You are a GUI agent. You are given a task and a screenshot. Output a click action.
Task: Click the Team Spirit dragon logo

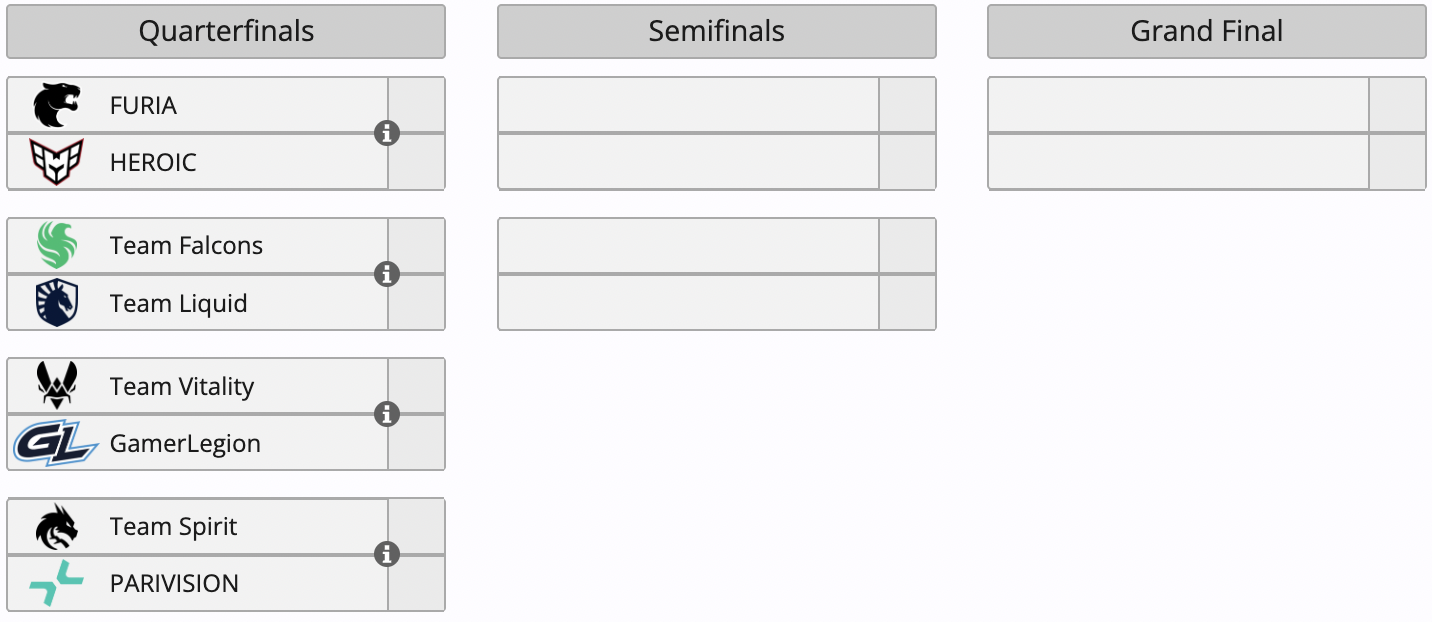[56, 527]
